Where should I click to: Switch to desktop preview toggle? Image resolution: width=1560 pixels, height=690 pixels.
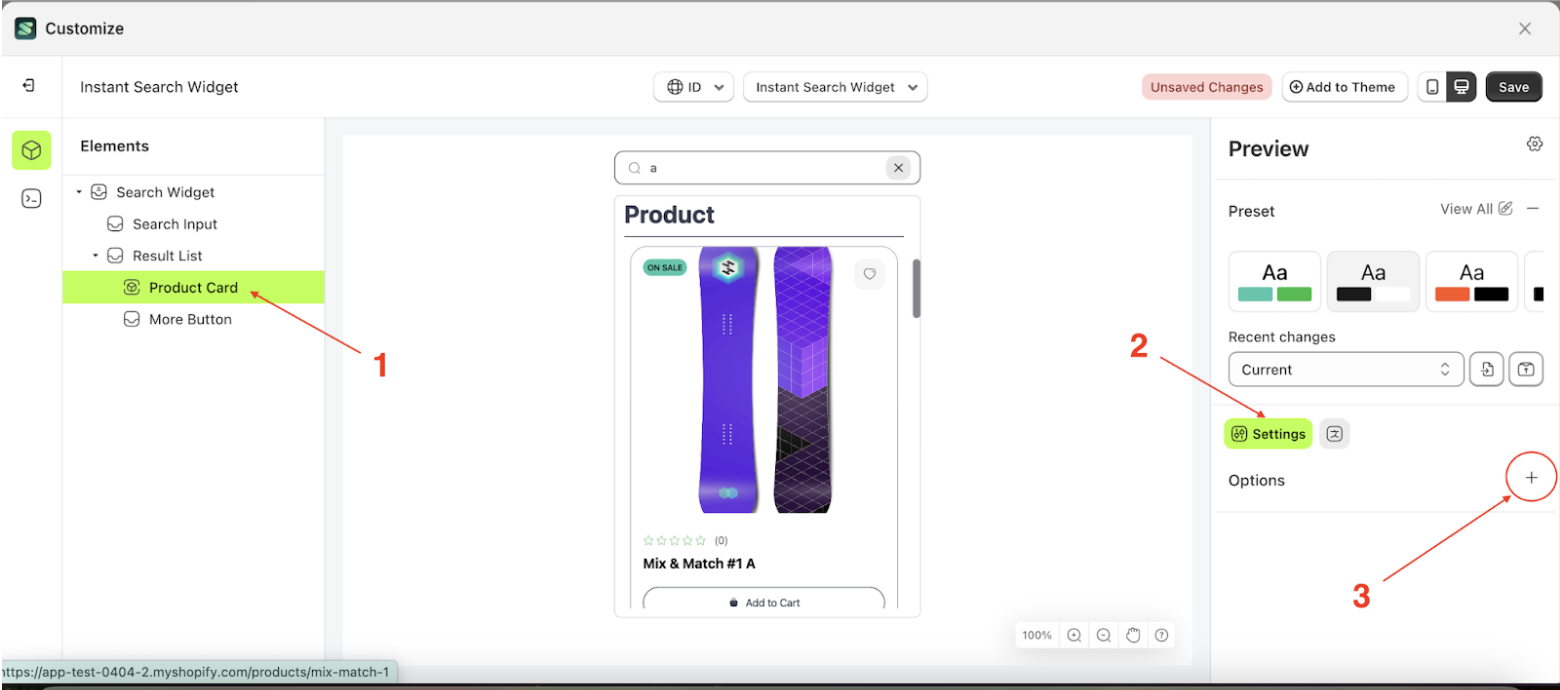[x=1462, y=87]
